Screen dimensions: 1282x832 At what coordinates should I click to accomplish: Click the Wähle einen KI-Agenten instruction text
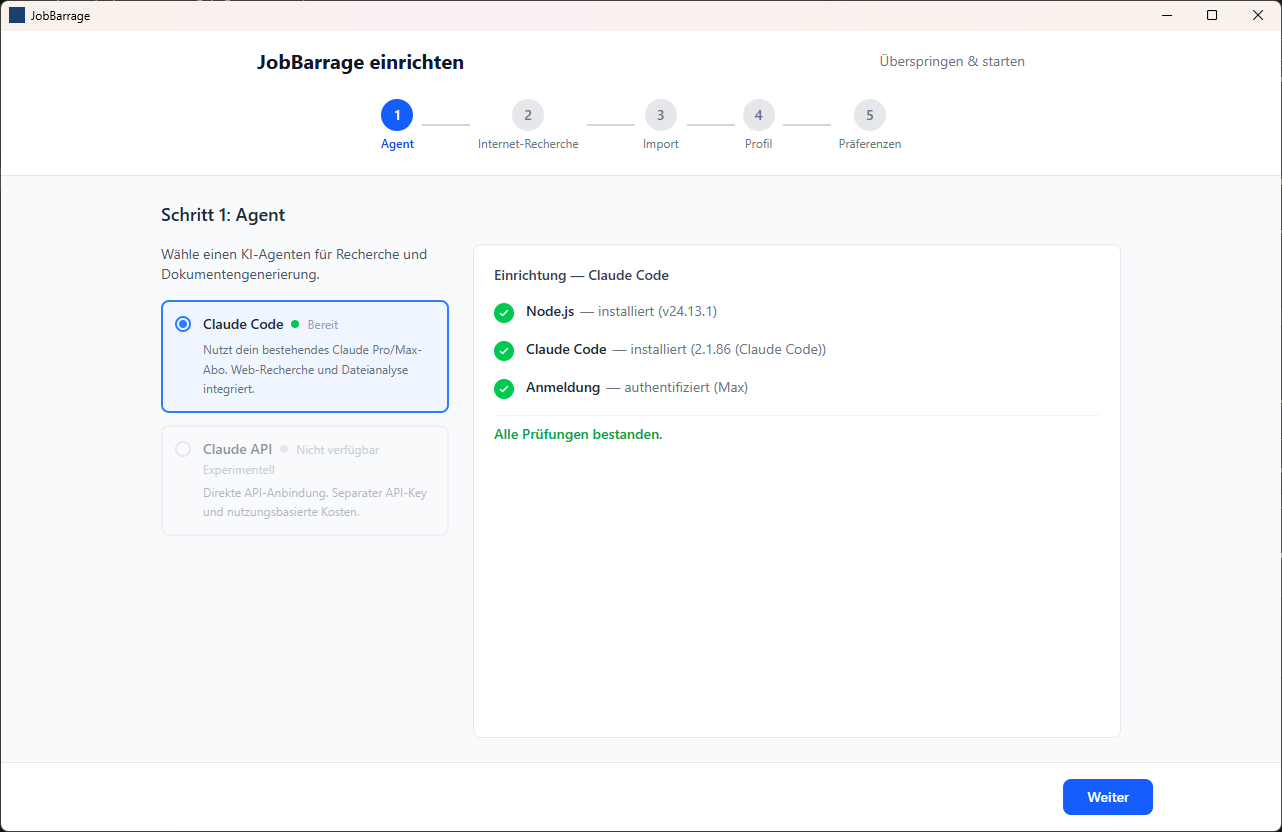[294, 264]
